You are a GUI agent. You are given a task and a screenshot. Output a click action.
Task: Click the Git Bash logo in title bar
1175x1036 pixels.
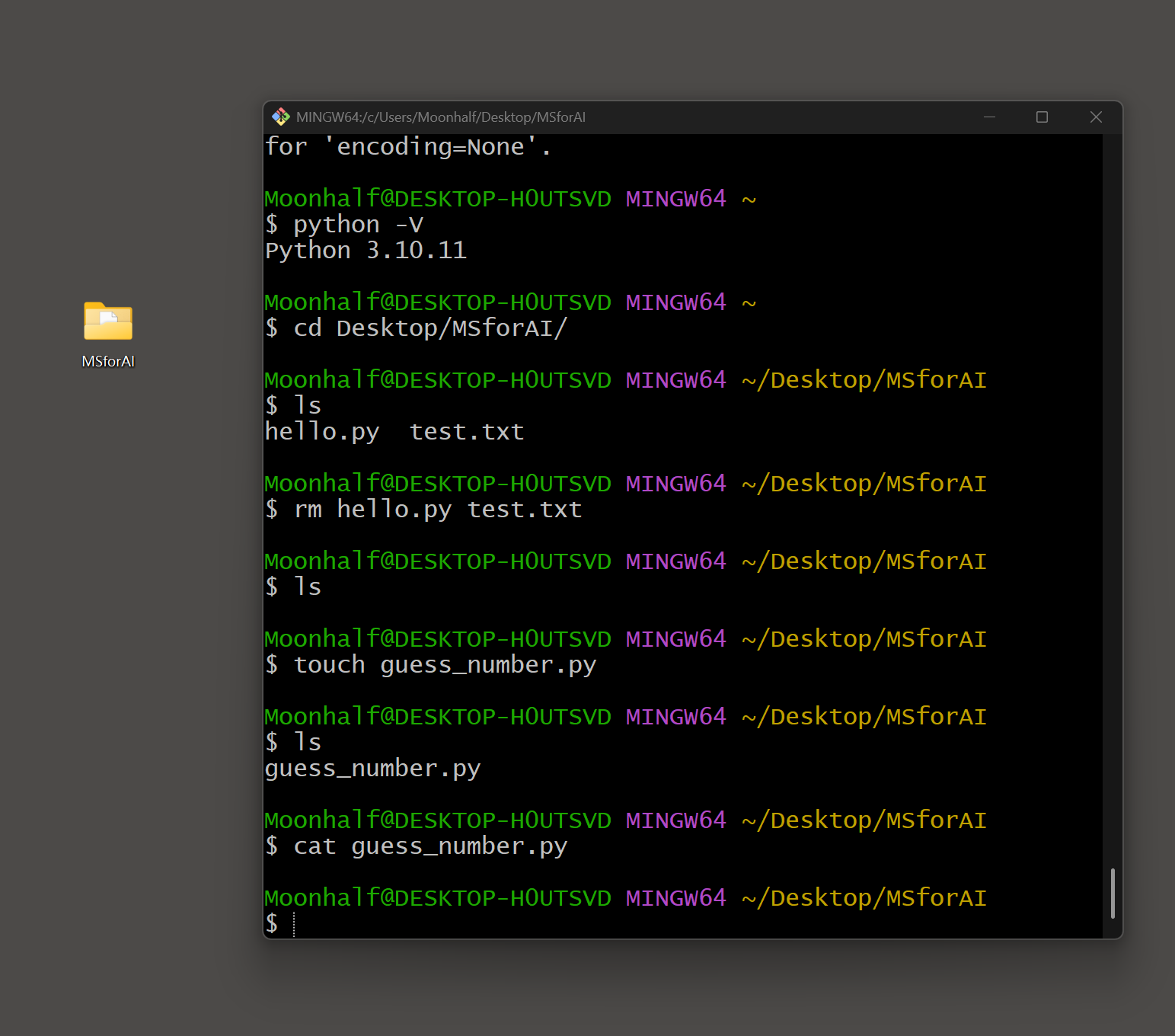[281, 117]
